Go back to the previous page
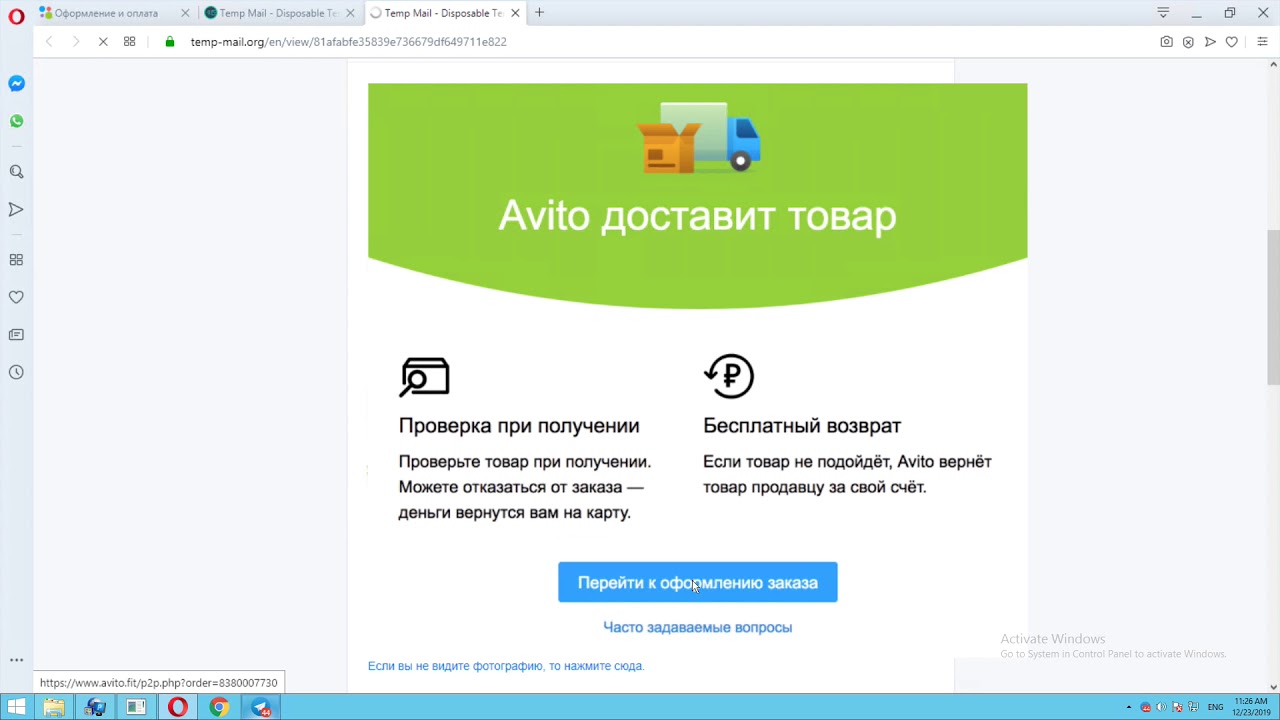Image resolution: width=1280 pixels, height=720 pixels. [x=49, y=42]
